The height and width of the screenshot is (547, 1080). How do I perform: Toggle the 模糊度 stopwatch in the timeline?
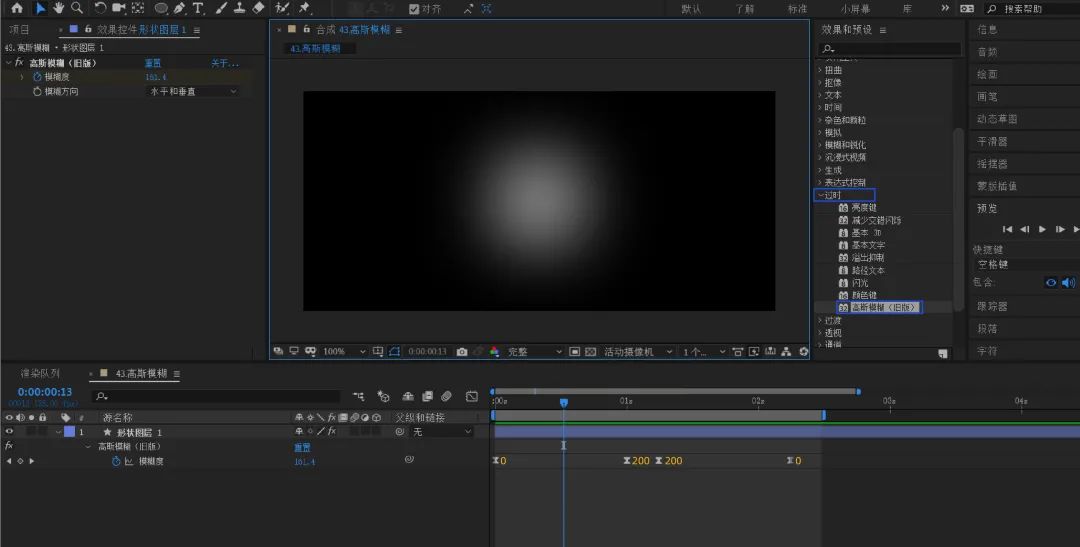coord(116,461)
